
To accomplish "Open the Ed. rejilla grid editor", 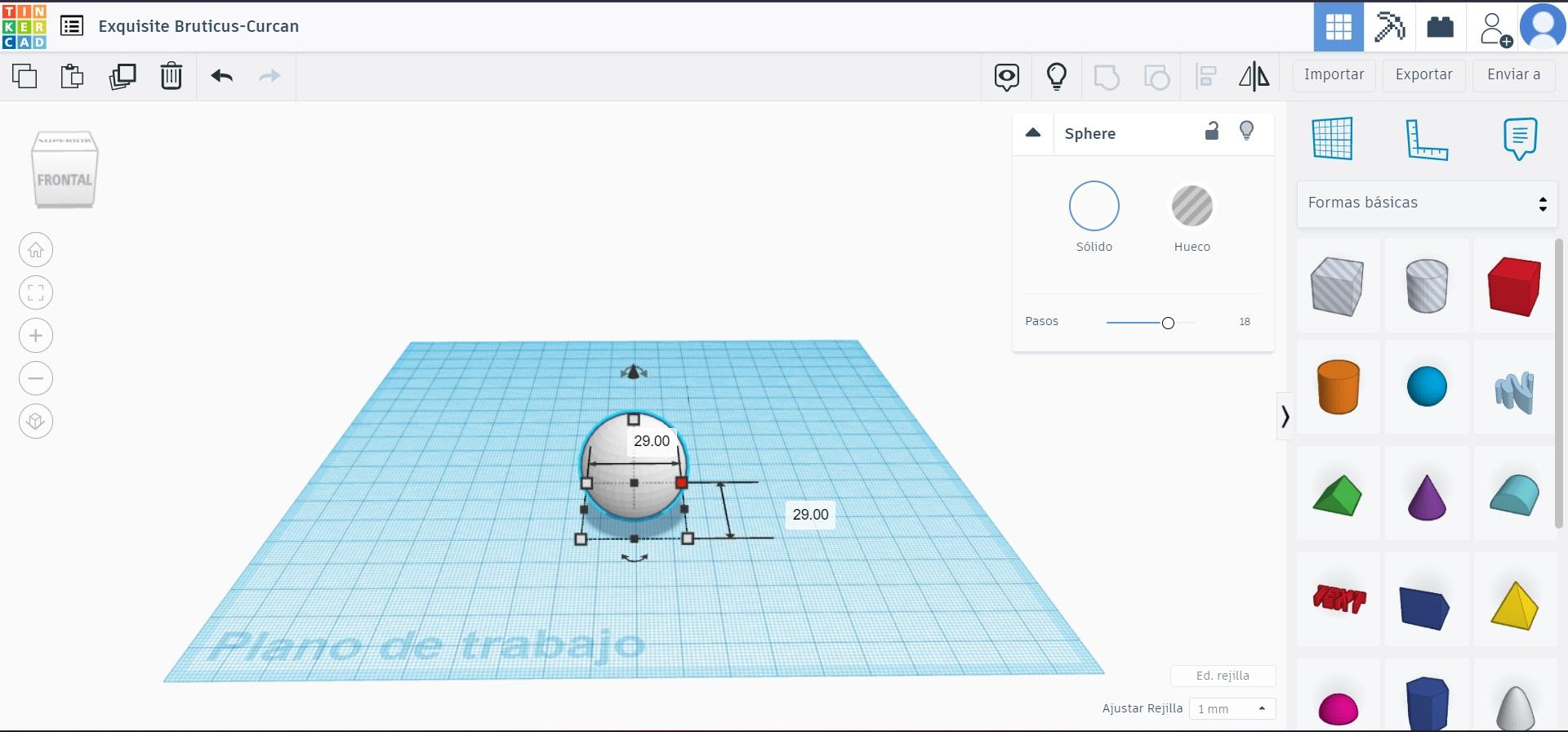I will coord(1223,676).
